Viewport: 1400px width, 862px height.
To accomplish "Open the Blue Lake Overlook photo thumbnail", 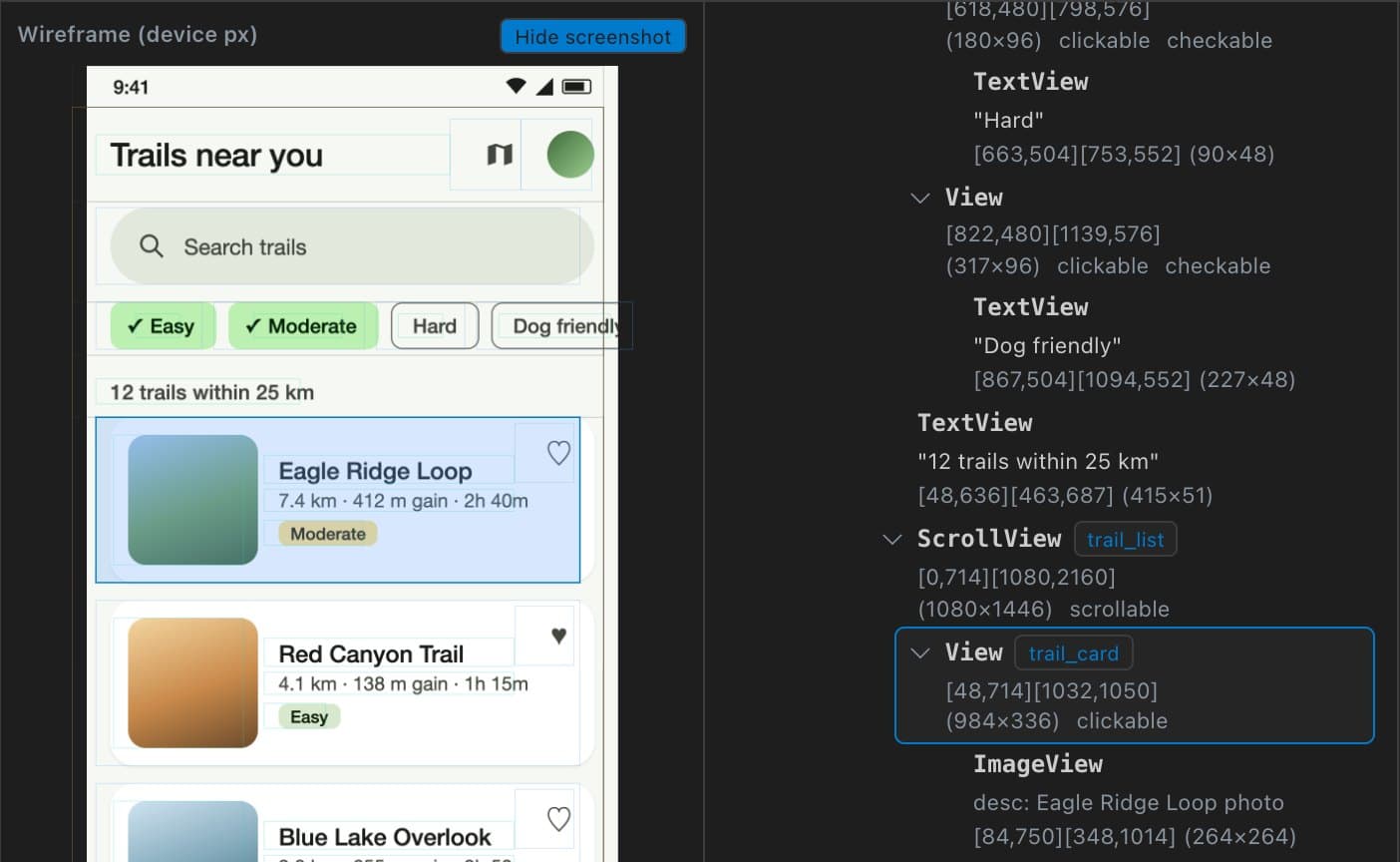I will pyautogui.click(x=192, y=831).
